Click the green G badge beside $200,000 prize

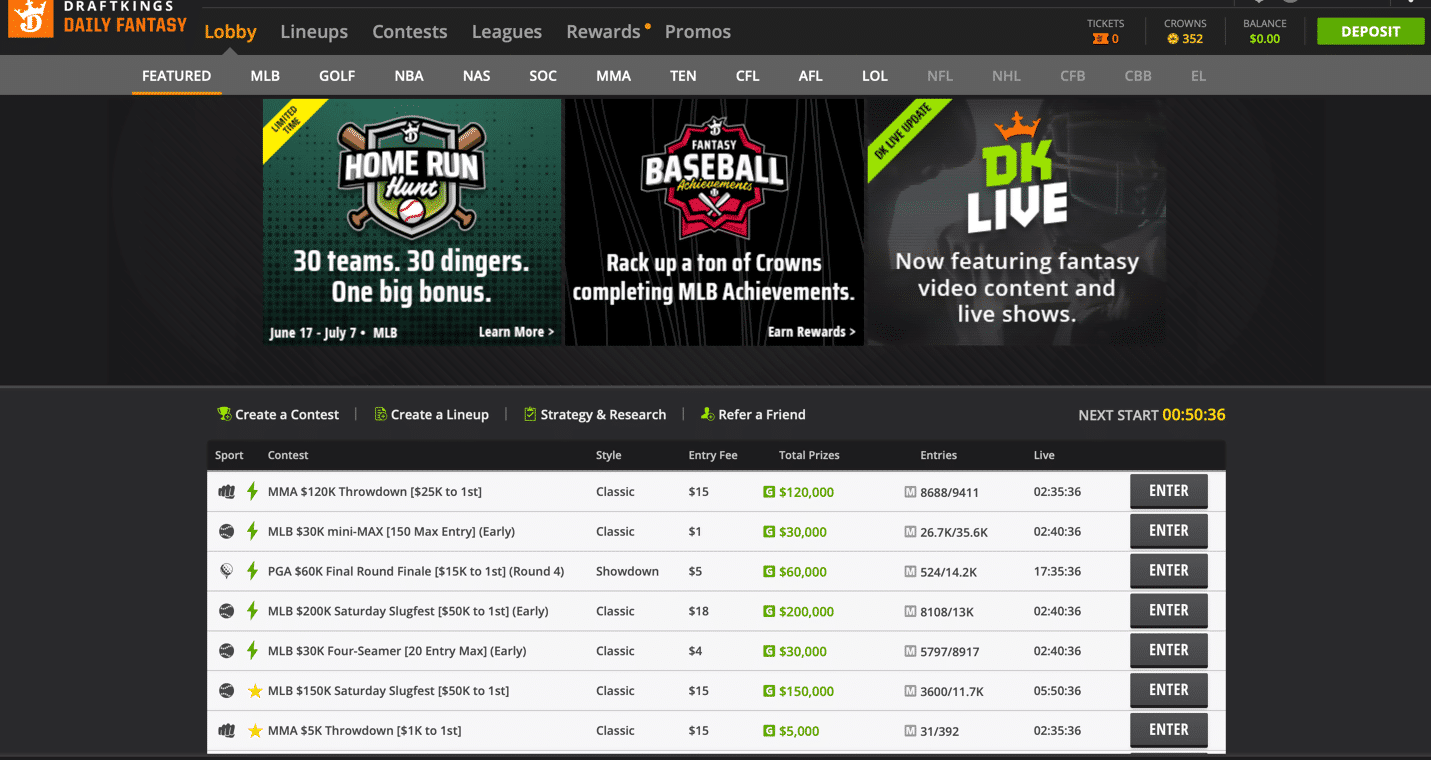tap(769, 611)
